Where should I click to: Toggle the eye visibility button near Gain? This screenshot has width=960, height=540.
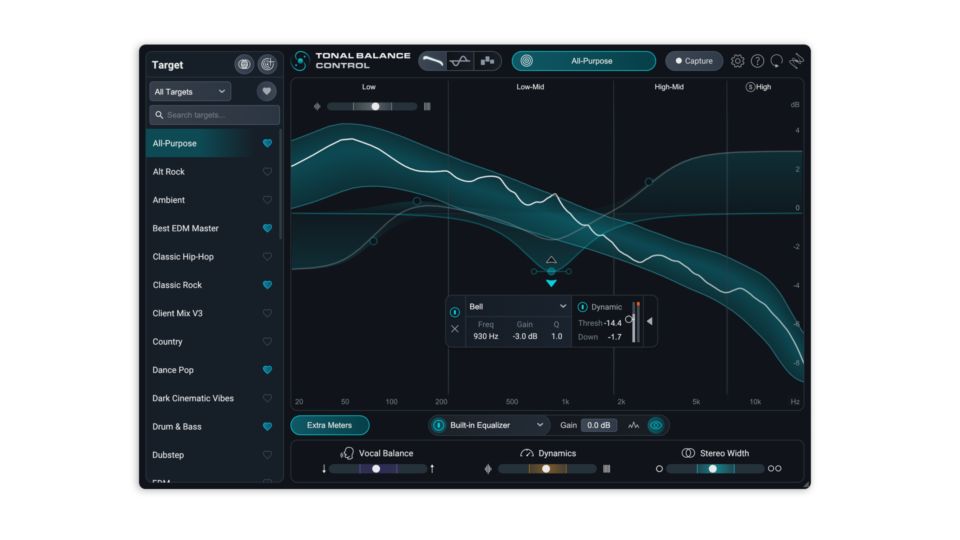click(x=656, y=425)
